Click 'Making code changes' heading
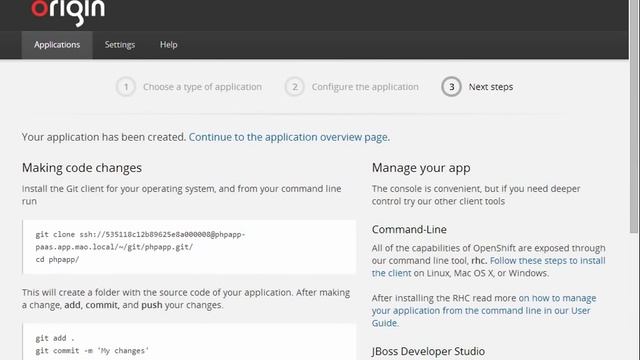 click(82, 168)
